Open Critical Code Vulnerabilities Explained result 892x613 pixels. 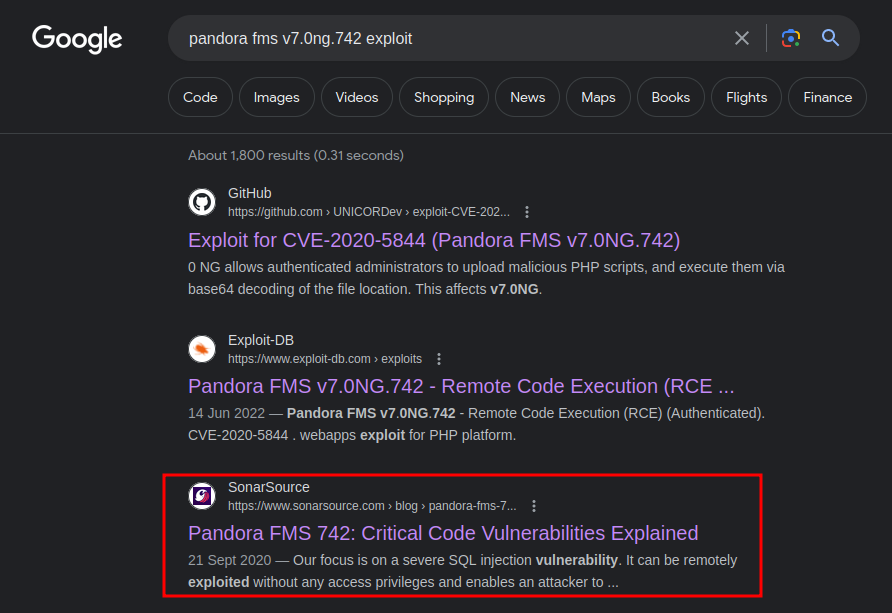coord(443,533)
